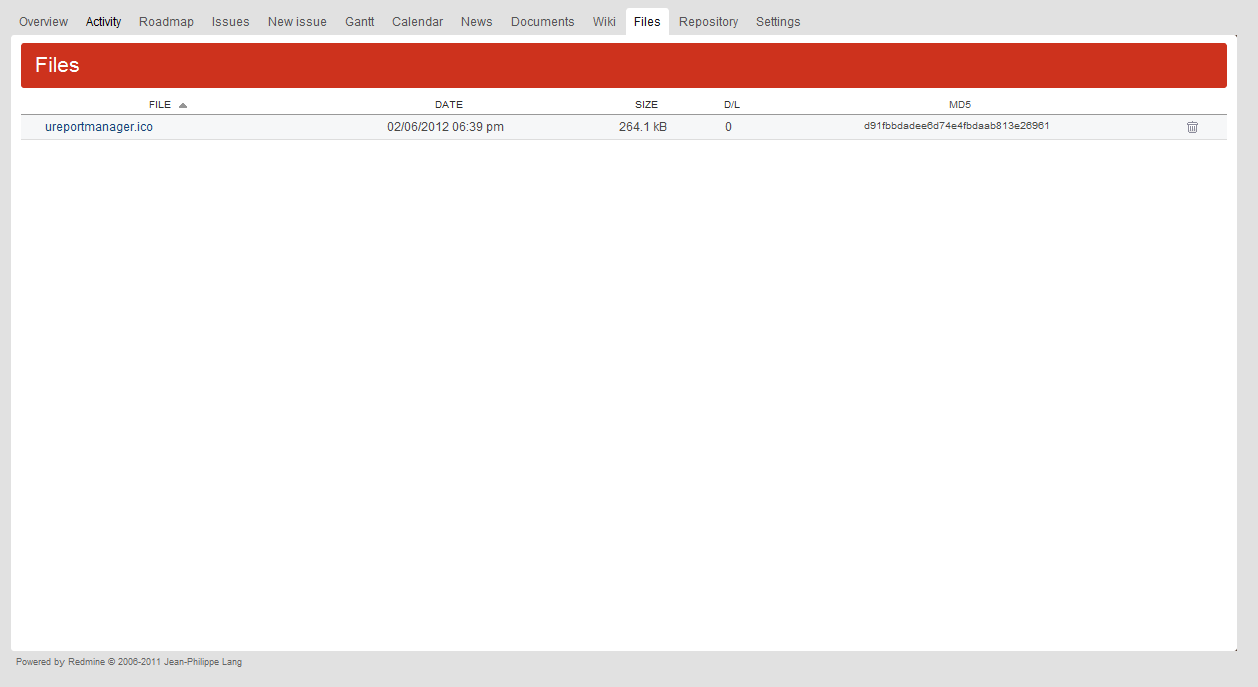Sort files by the Size column header
Image resolution: width=1258 pixels, height=687 pixels.
tap(646, 105)
